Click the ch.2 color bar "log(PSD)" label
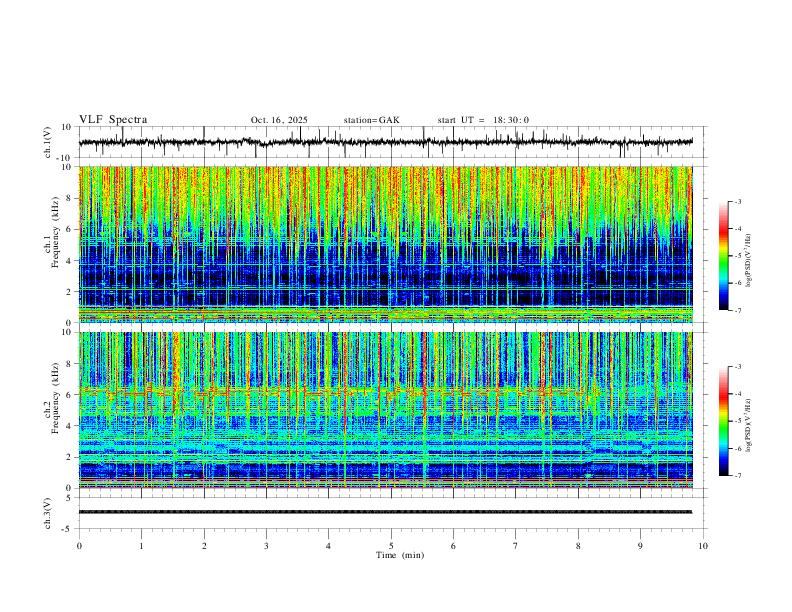This screenshot has height=612, width=792. coord(749,426)
